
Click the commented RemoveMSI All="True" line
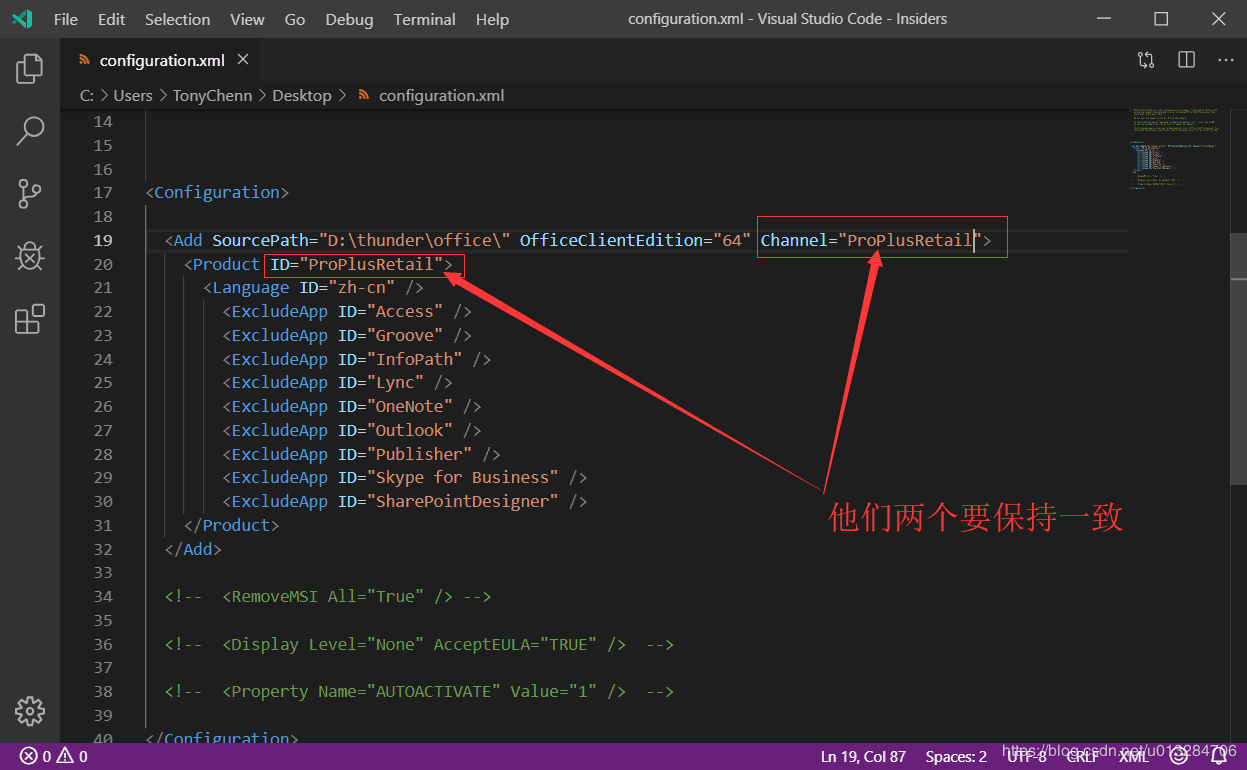click(328, 596)
